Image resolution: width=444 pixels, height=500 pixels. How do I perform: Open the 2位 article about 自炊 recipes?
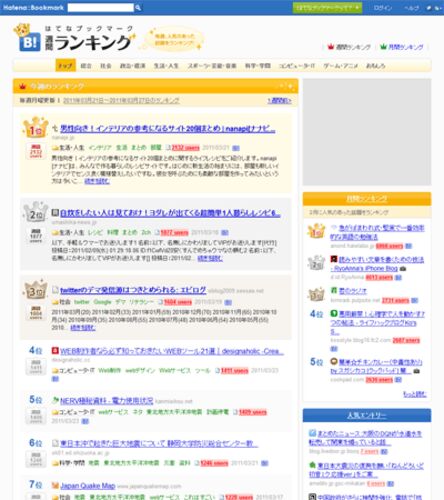(170, 213)
